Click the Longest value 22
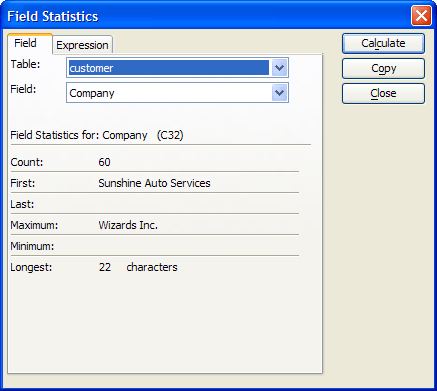Screen dimensions: 437x391 tap(105, 267)
